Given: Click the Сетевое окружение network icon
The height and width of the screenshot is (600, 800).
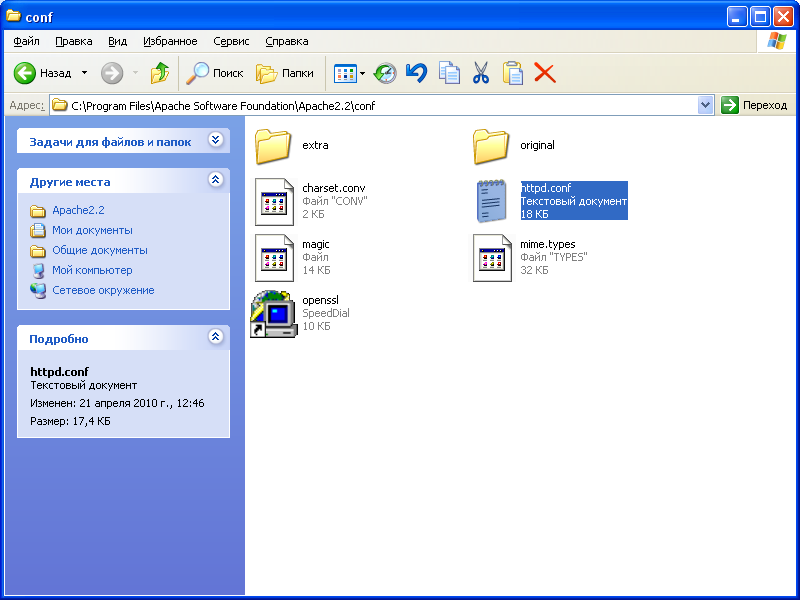Looking at the screenshot, I should tap(38, 290).
